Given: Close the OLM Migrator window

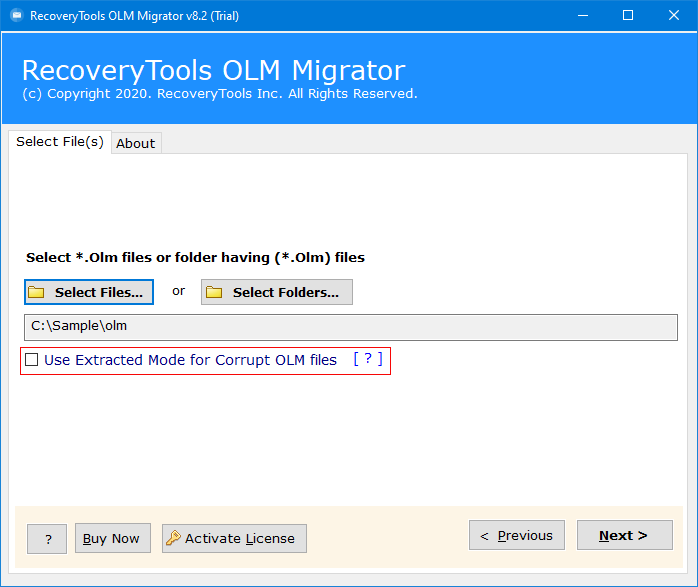Looking at the screenshot, I should tap(673, 15).
